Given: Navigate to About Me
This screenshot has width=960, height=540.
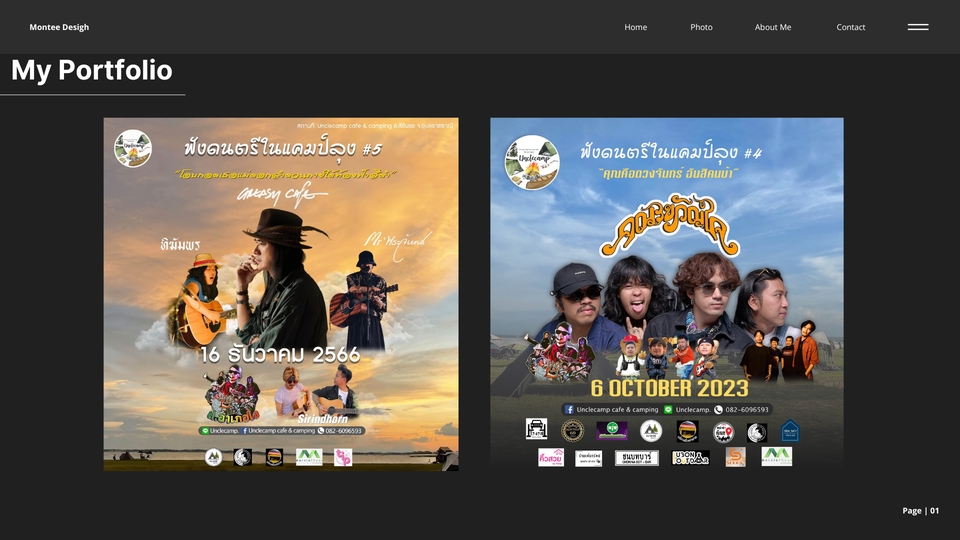Looking at the screenshot, I should [773, 27].
